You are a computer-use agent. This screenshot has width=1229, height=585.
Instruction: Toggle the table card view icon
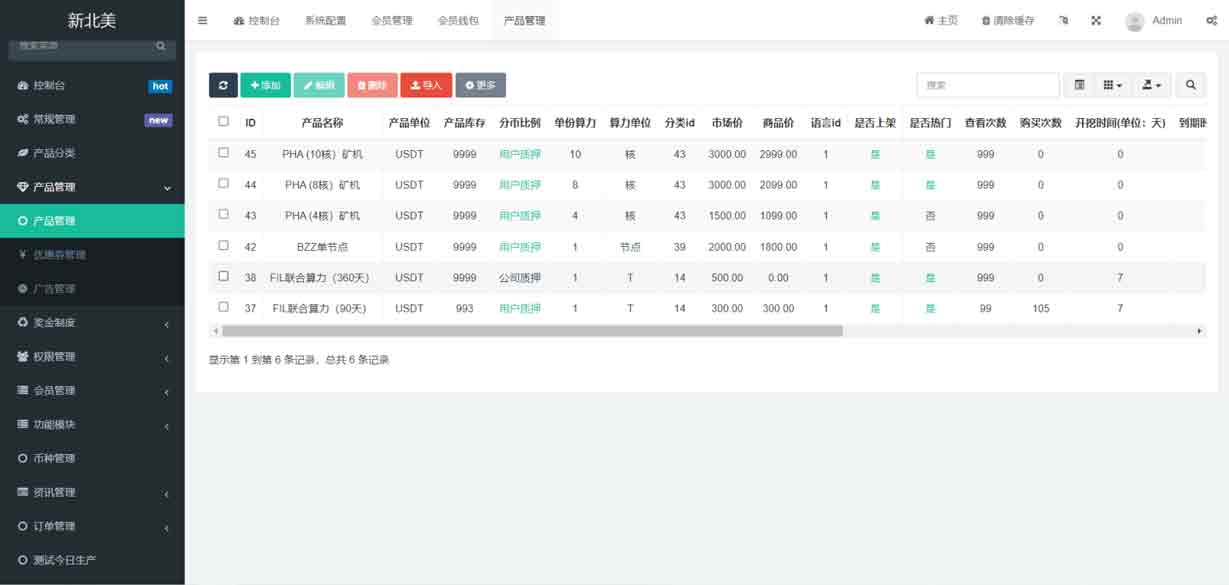click(1079, 85)
